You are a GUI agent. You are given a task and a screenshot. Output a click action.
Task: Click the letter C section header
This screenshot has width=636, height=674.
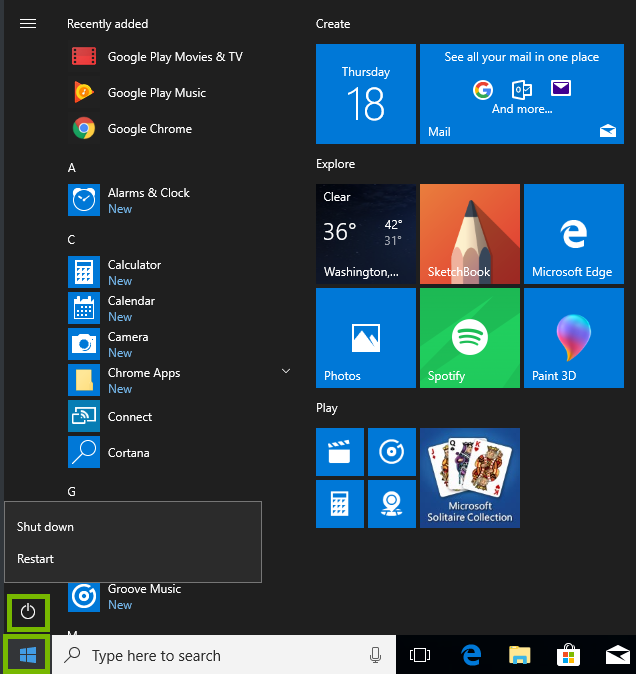tap(71, 239)
